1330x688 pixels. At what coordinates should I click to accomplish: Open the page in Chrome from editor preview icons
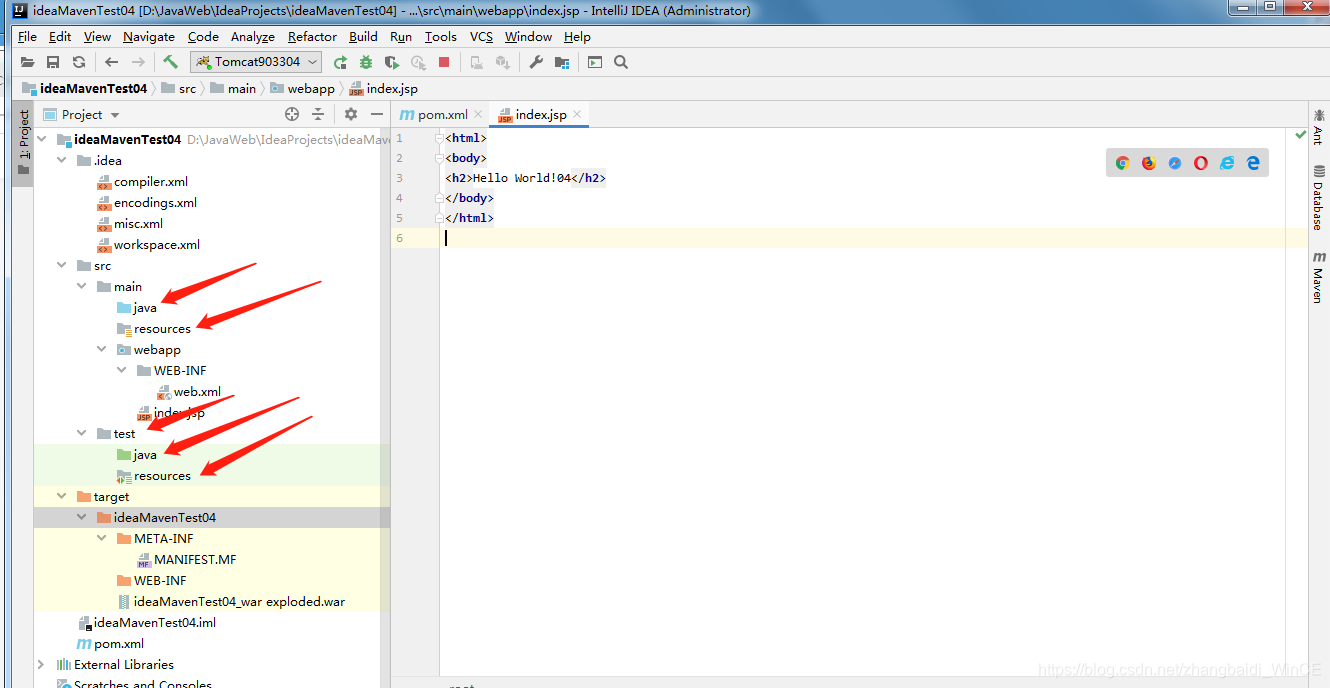pos(1122,162)
